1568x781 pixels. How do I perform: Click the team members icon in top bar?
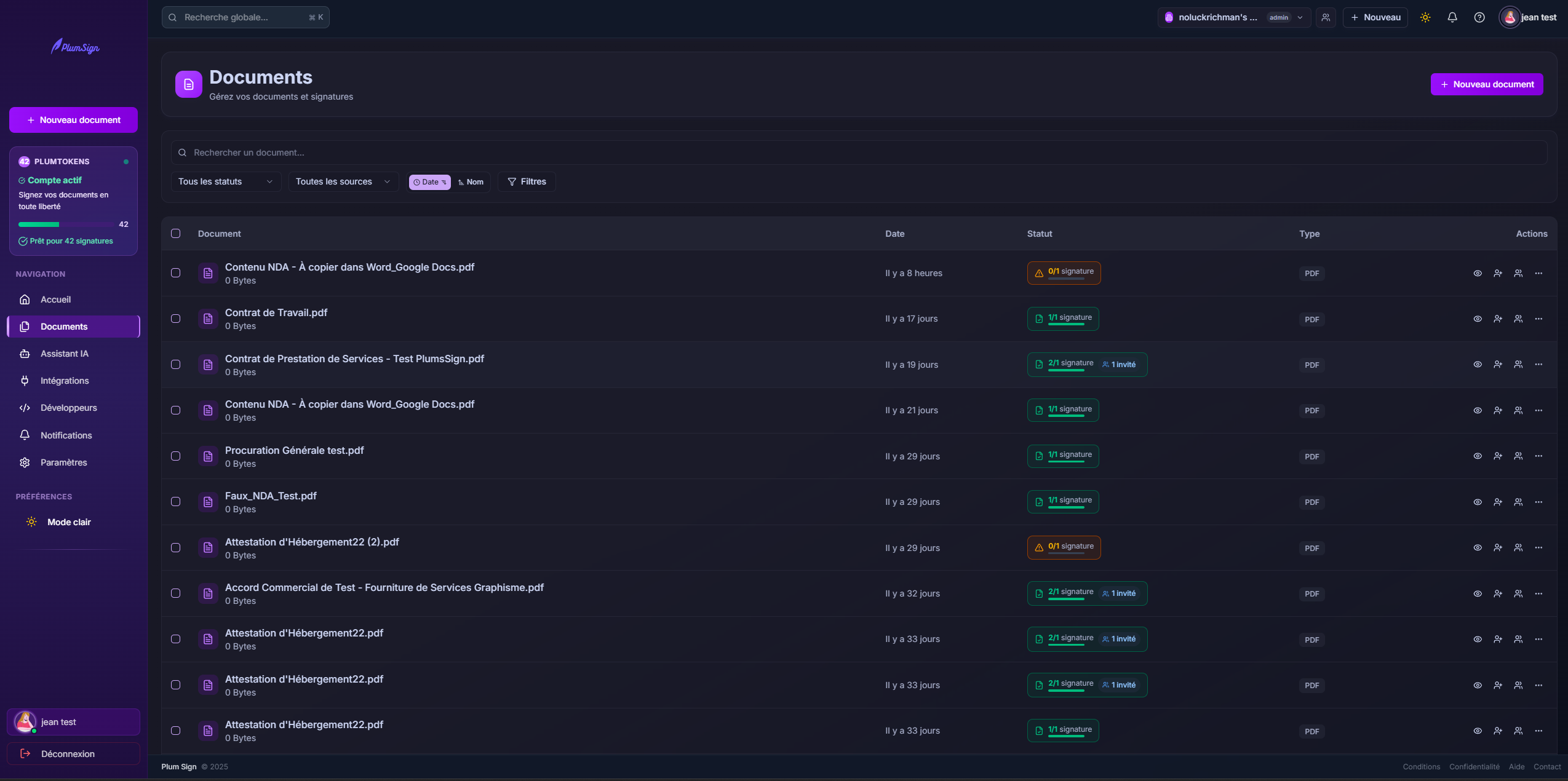(1326, 17)
